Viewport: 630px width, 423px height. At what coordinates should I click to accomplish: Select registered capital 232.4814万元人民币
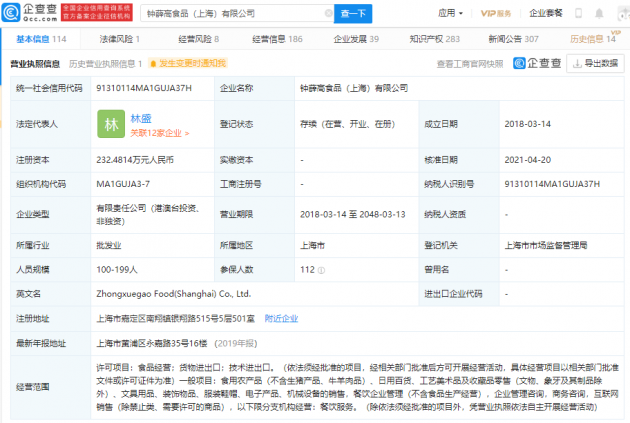(135, 160)
